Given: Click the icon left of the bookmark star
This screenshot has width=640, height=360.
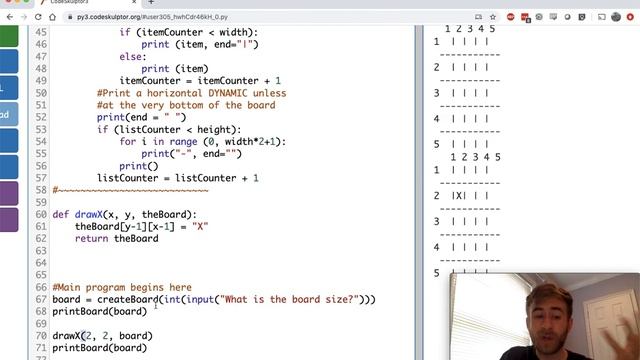Looking at the screenshot, I should click(478, 17).
